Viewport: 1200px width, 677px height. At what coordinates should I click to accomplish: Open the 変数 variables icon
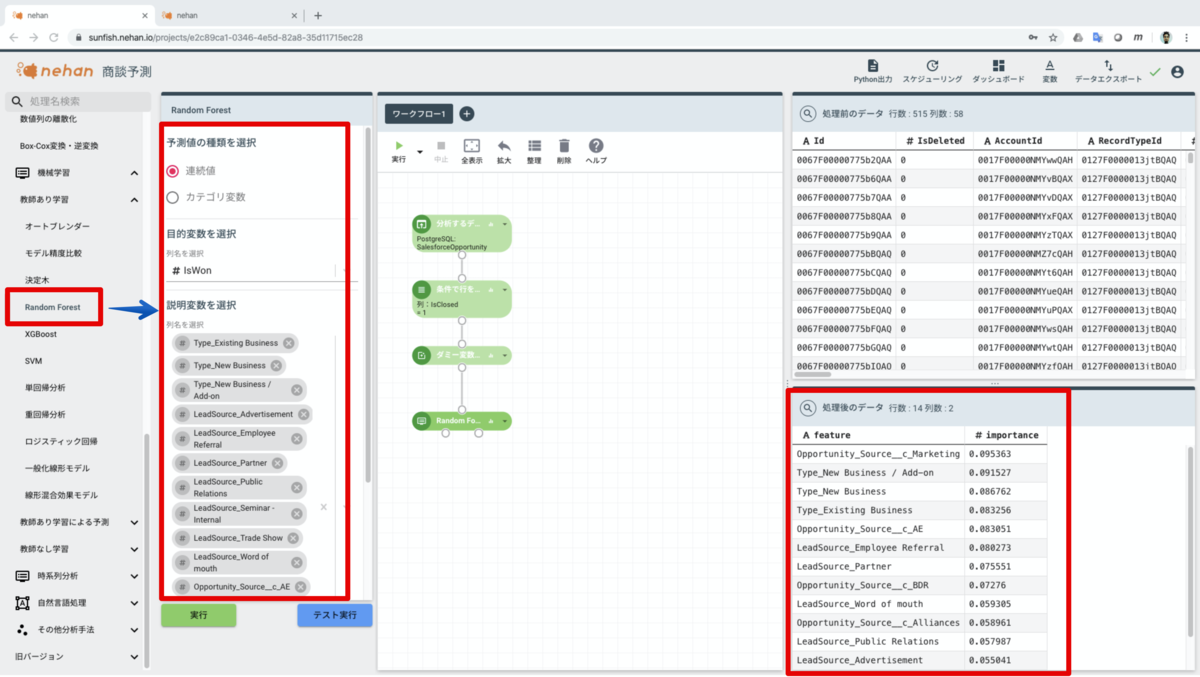click(x=1050, y=65)
